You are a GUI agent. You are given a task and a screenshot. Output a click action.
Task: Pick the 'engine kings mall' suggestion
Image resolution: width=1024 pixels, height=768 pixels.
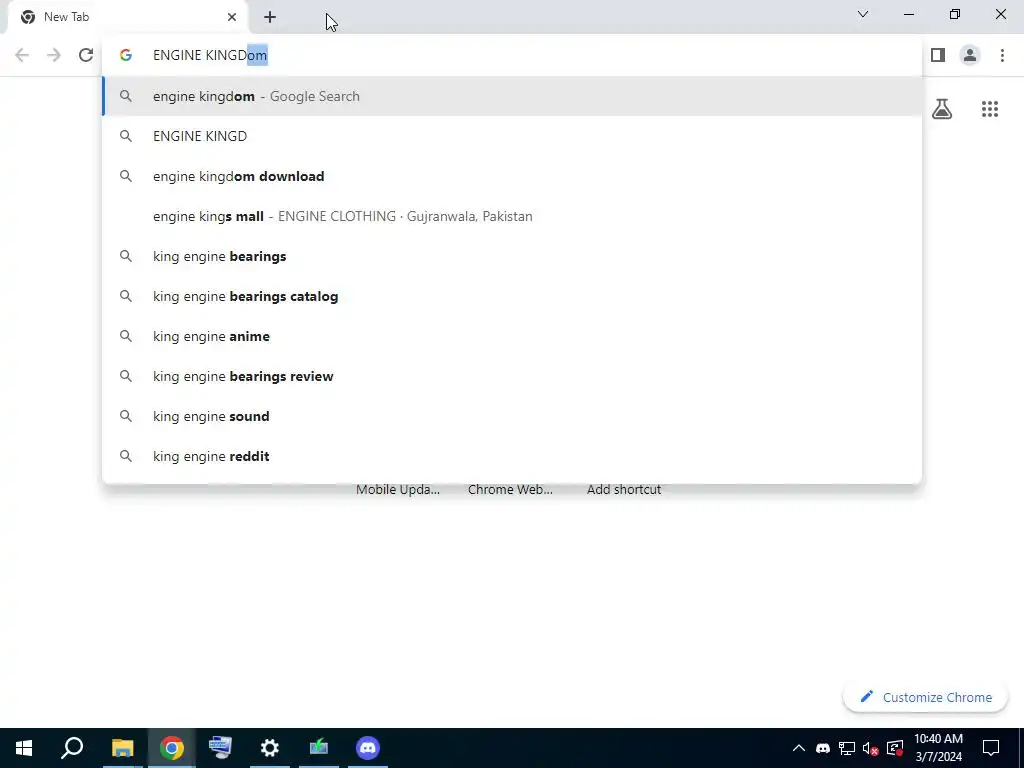point(512,216)
